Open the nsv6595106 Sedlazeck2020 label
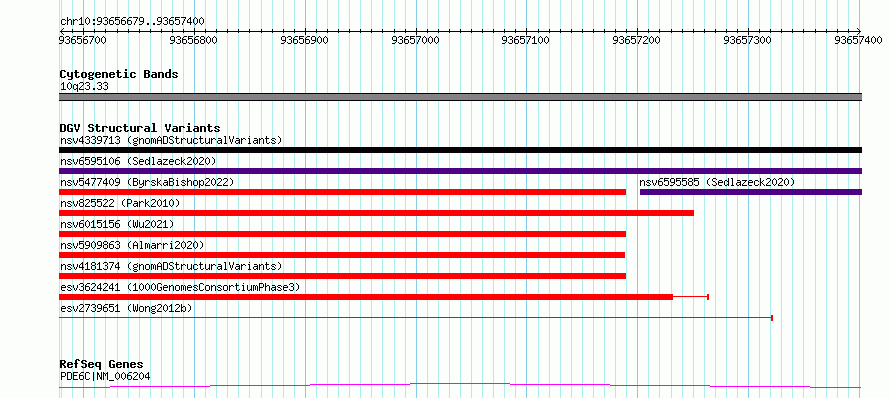This screenshot has height=398, width=890. (x=138, y=161)
